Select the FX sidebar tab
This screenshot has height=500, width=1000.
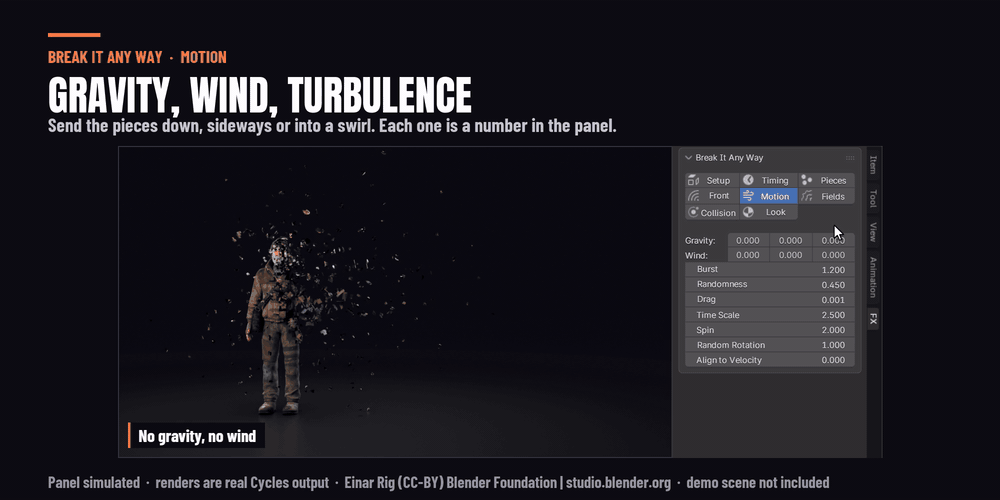(873, 319)
